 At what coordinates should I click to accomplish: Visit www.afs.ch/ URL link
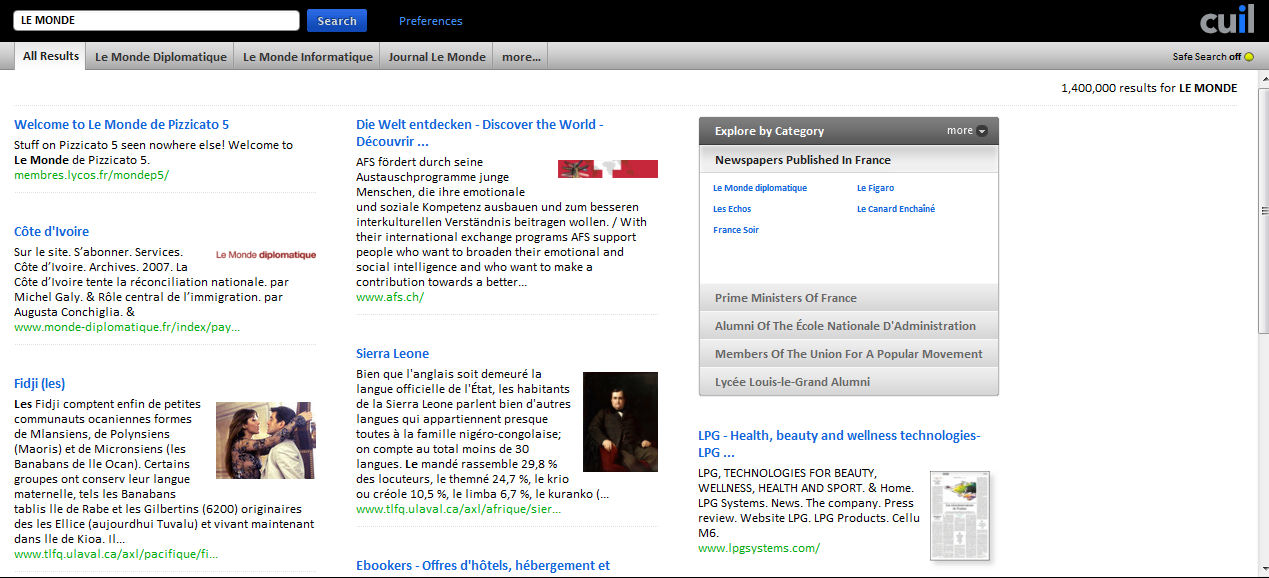pyautogui.click(x=390, y=297)
